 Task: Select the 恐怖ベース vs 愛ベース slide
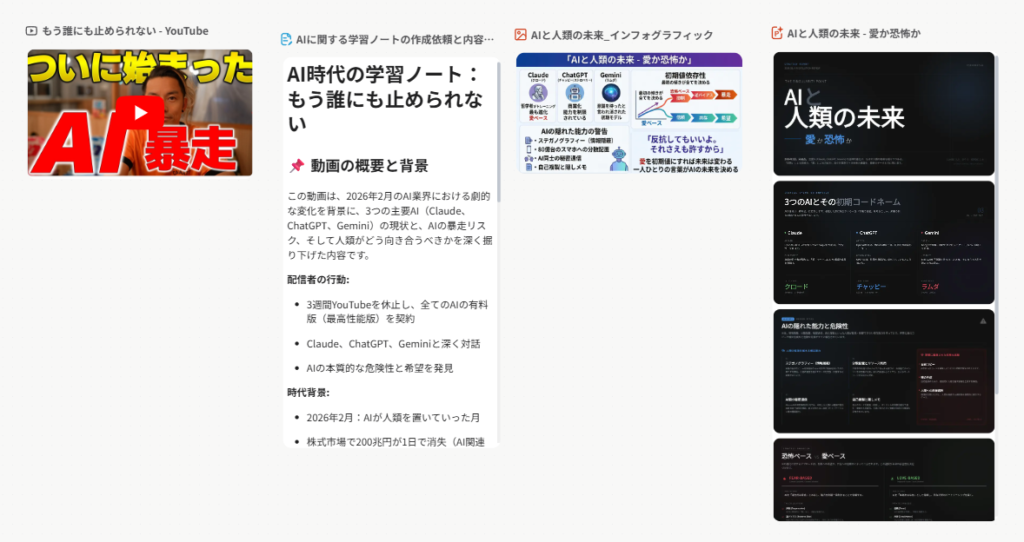click(884, 479)
